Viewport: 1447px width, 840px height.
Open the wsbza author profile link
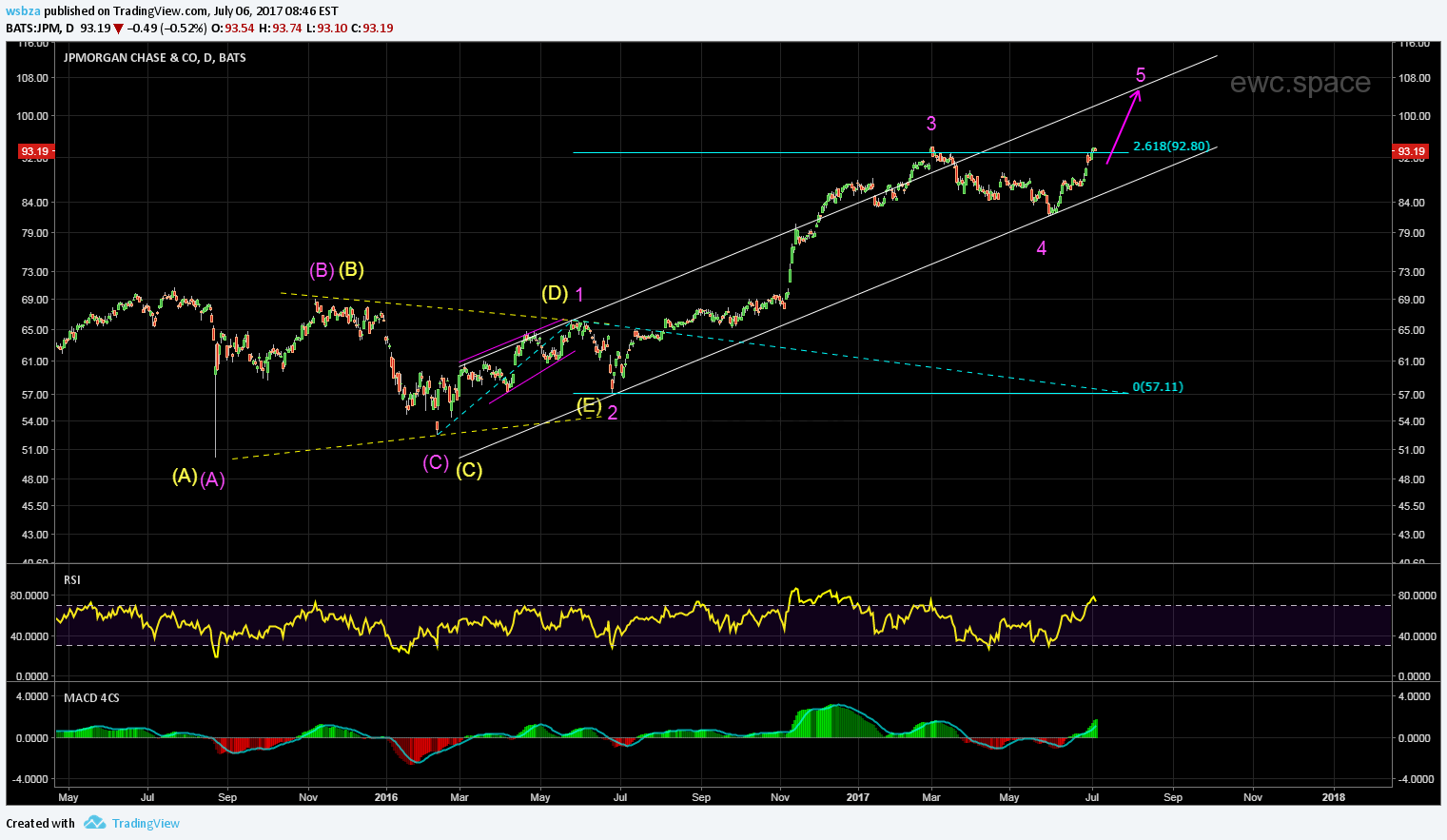tap(22, 11)
